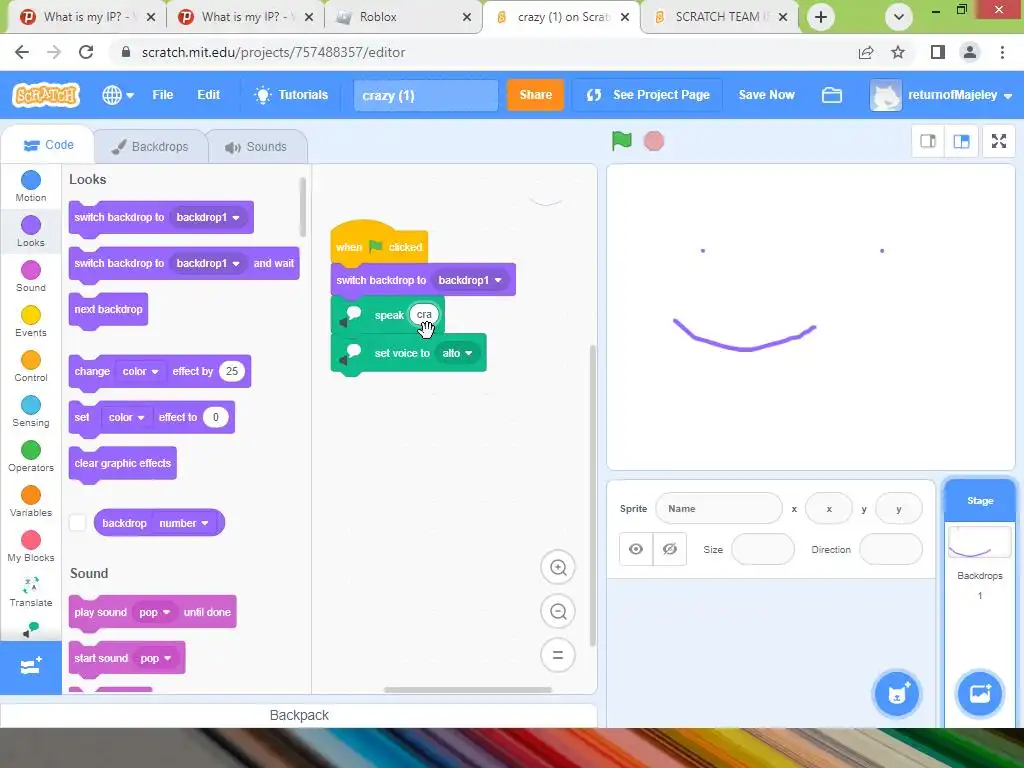Open the File menu

coord(163,95)
